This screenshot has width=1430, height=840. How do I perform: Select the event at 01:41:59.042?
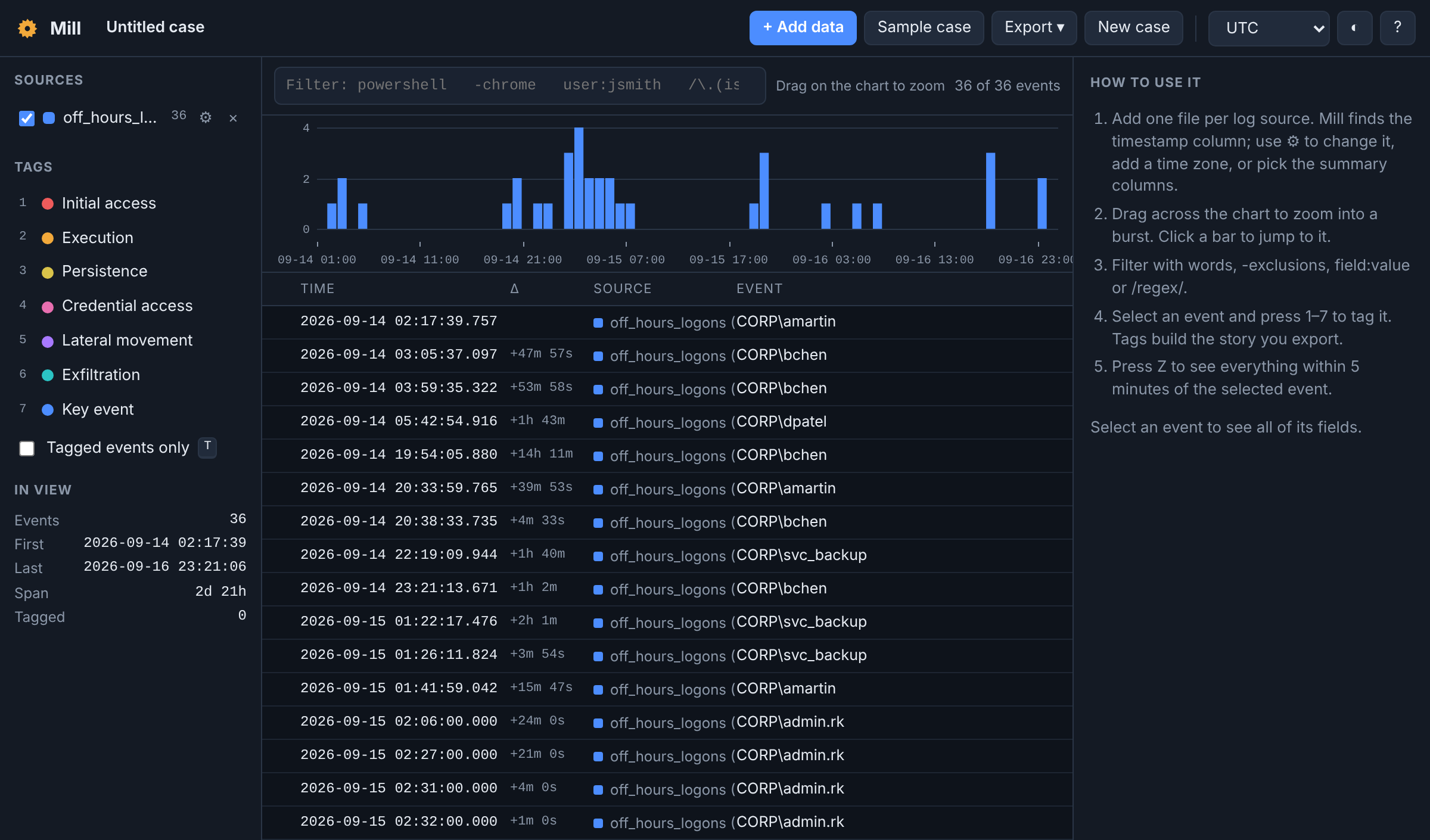(667, 689)
